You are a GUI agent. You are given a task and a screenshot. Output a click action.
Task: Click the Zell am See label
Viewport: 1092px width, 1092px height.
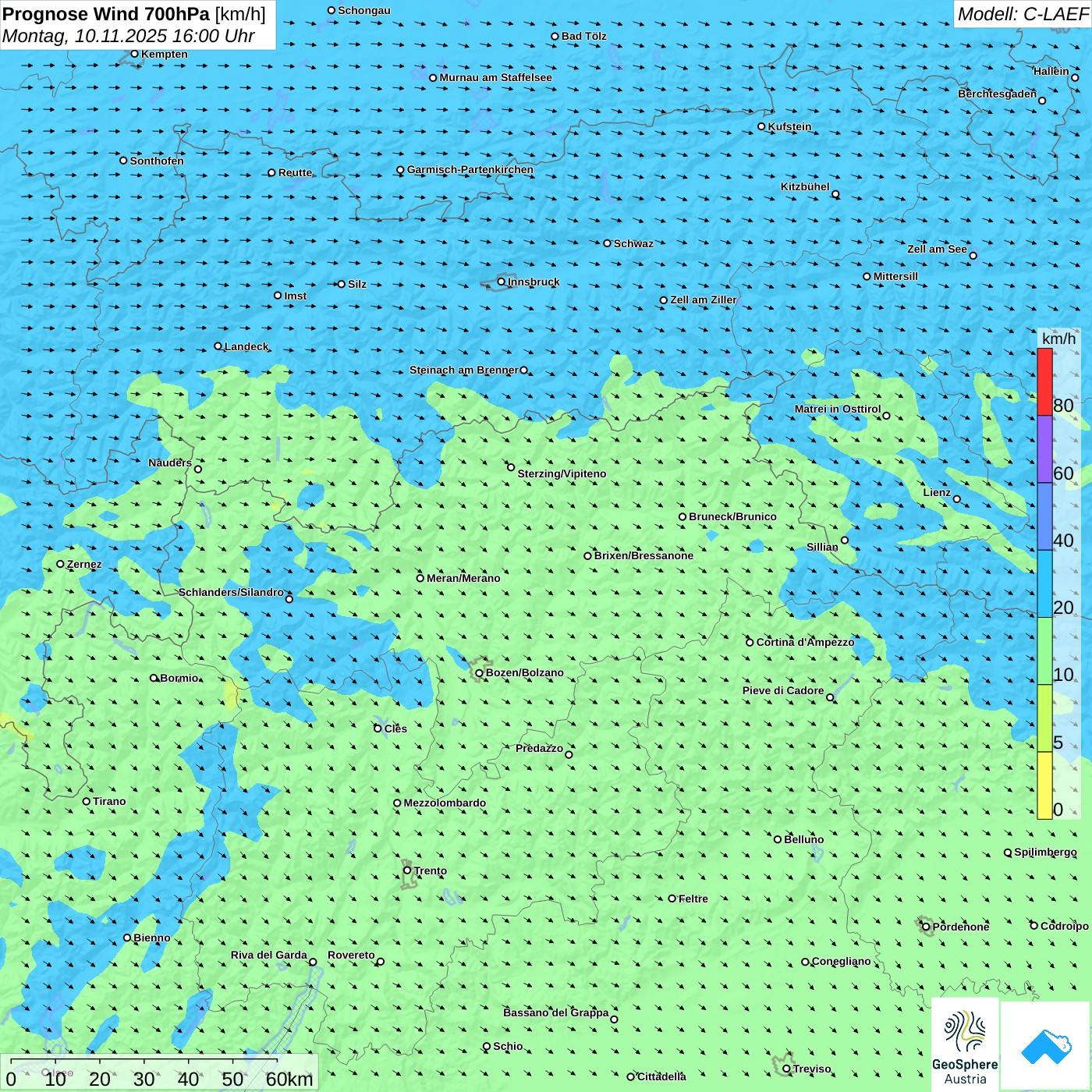(937, 249)
